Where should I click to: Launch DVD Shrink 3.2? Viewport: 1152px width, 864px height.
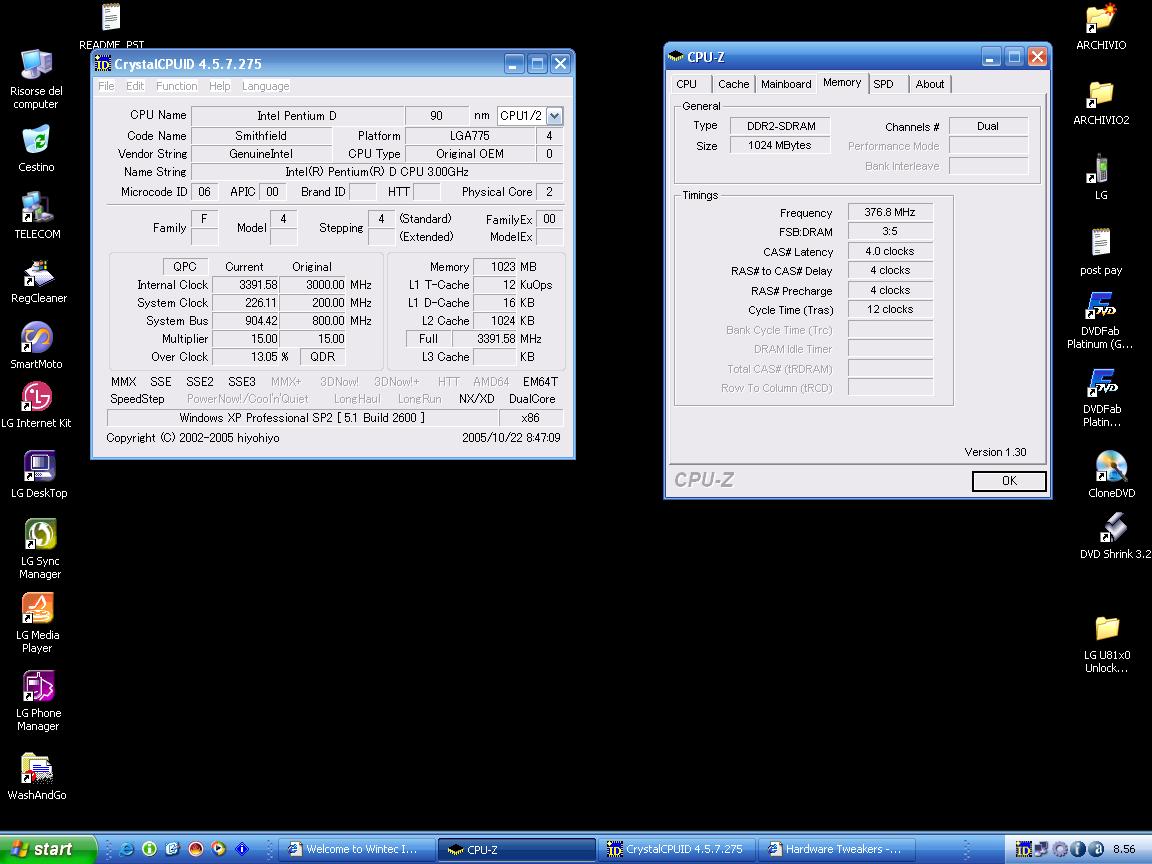1114,528
